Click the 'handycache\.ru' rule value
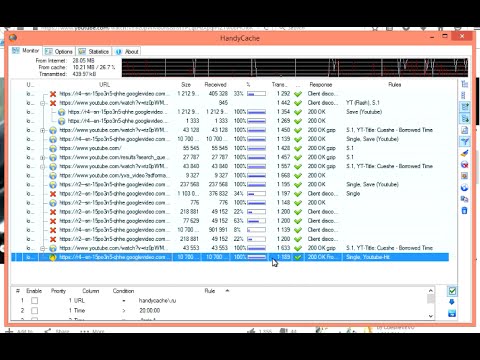The width and height of the screenshot is (480, 360). coord(157,301)
